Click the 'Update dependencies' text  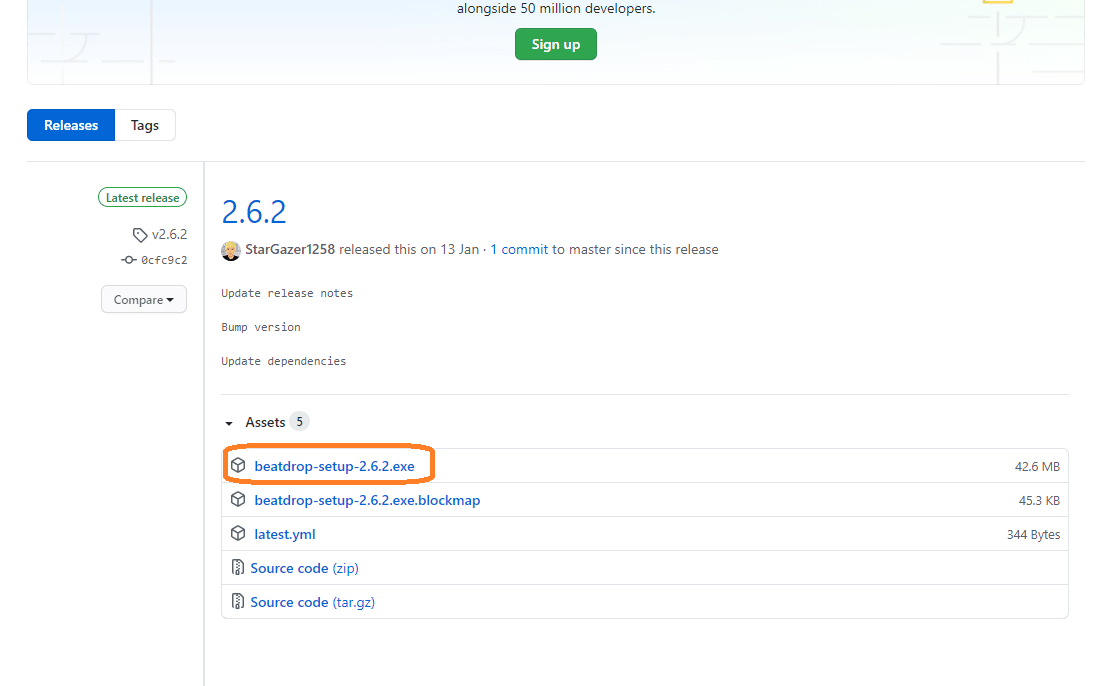tap(284, 361)
